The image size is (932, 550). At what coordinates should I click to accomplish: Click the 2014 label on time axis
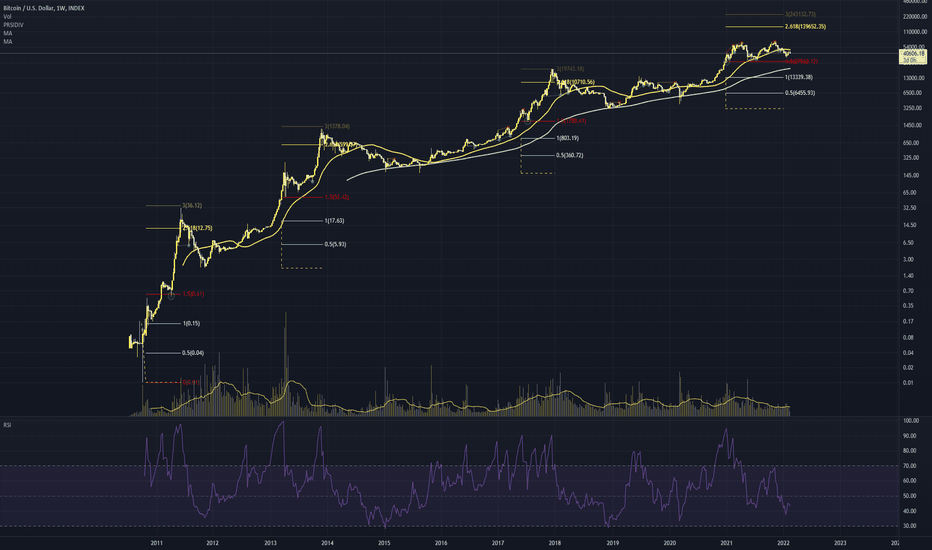tap(327, 543)
